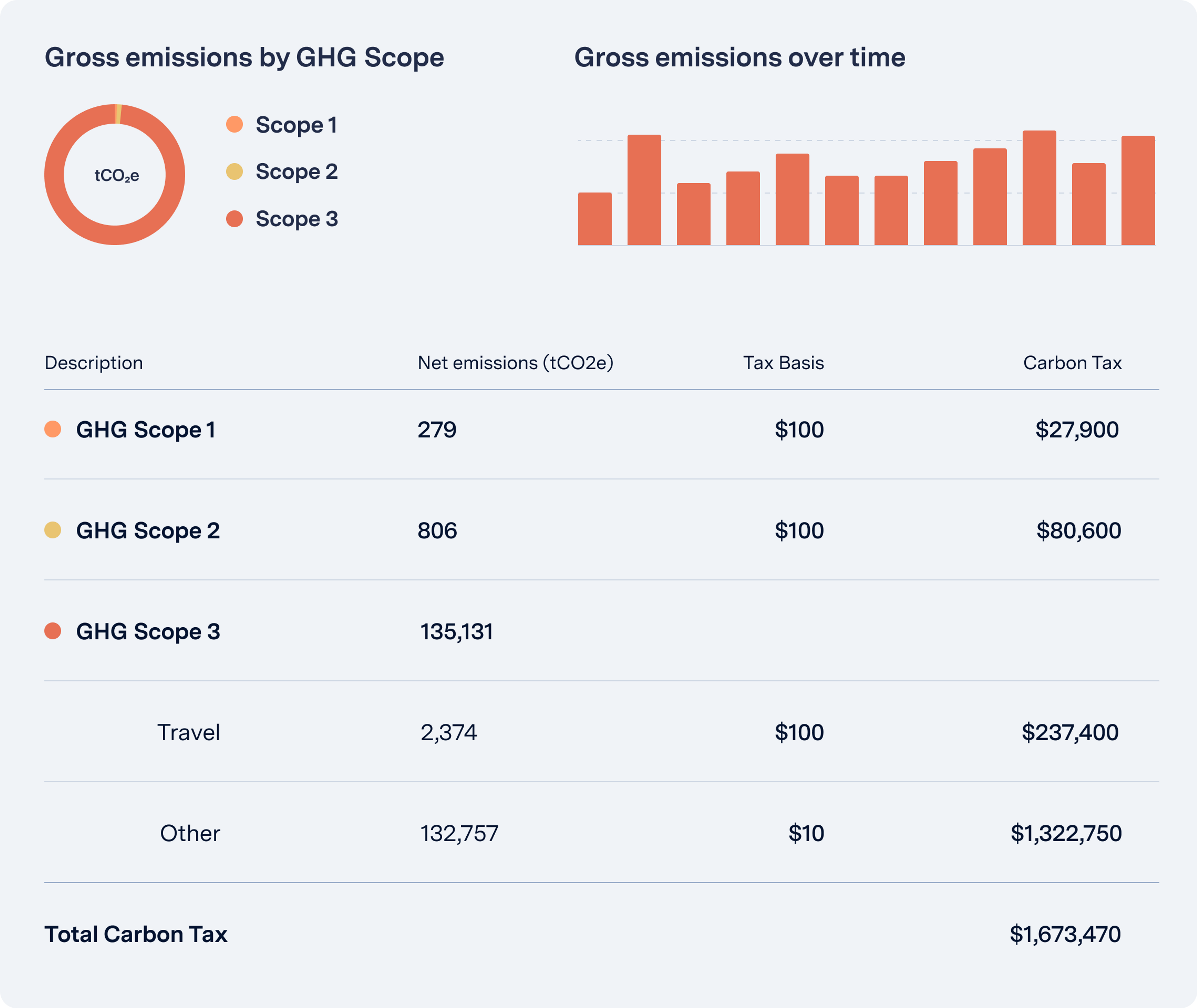Select the Other sub-row label
The width and height of the screenshot is (1197, 1008).
[190, 833]
